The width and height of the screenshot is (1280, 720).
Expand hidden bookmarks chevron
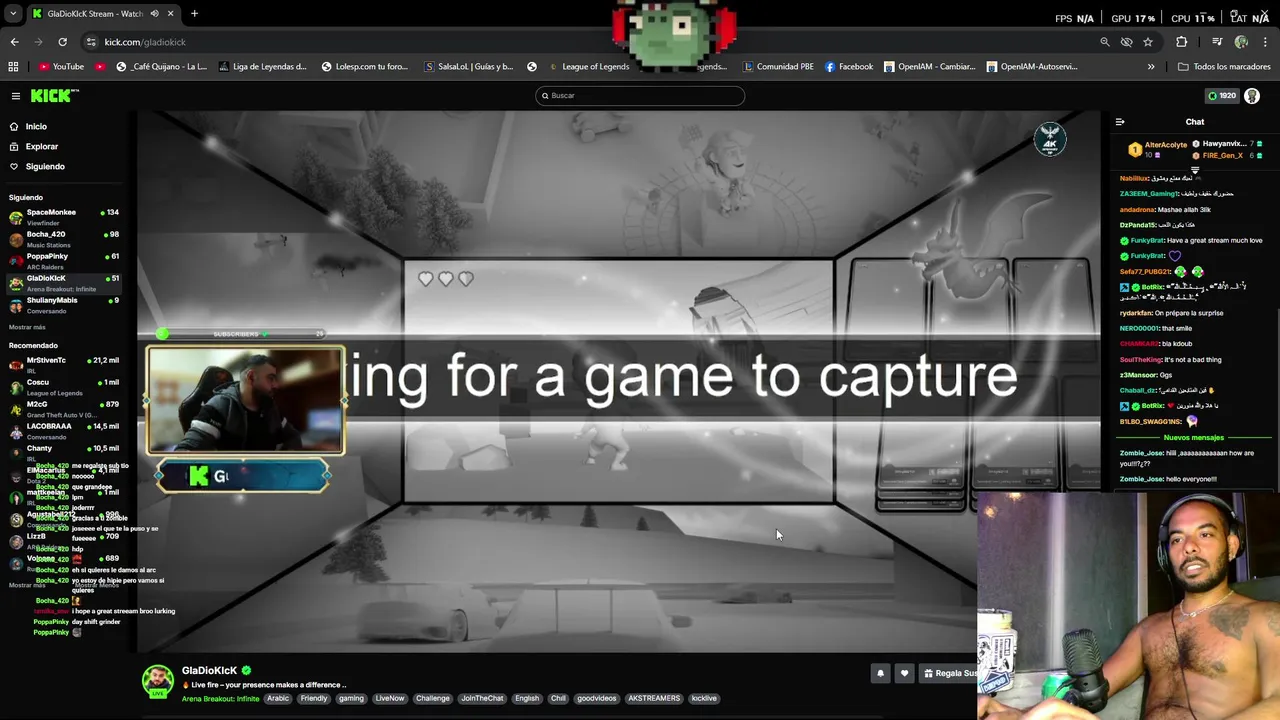pos(1151,67)
